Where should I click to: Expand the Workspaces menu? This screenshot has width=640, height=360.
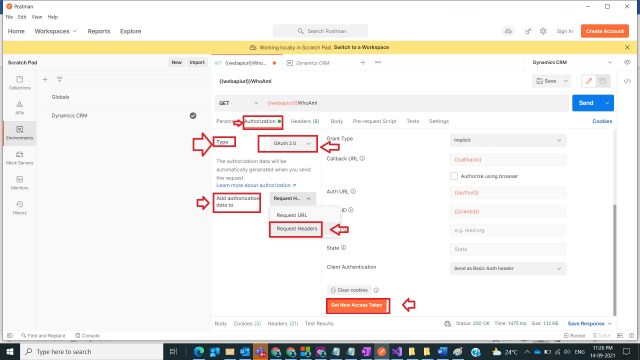(56, 31)
